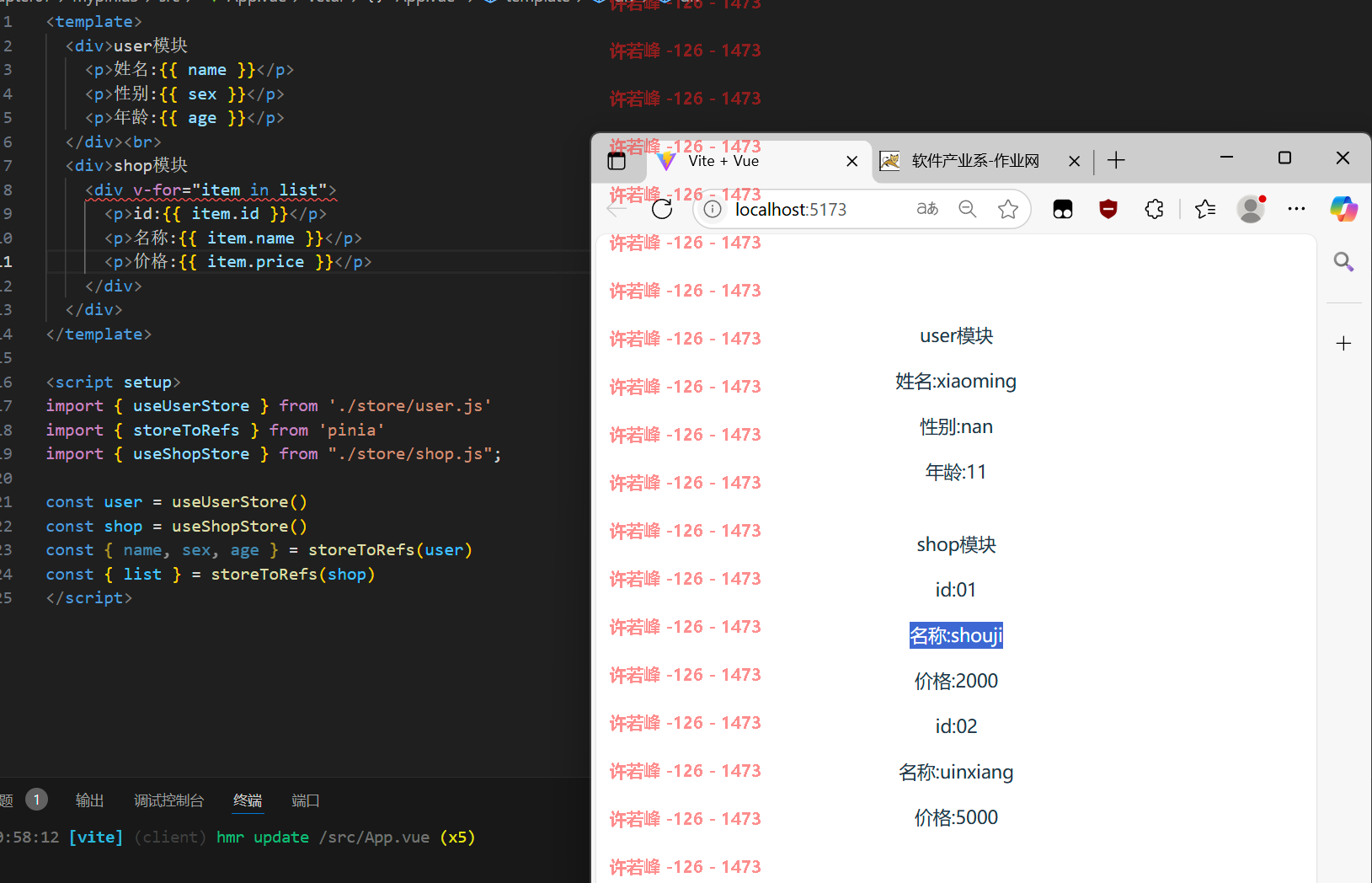Screen dimensions: 1372x883
Task: Click the id:02 text on page
Action: tap(956, 726)
